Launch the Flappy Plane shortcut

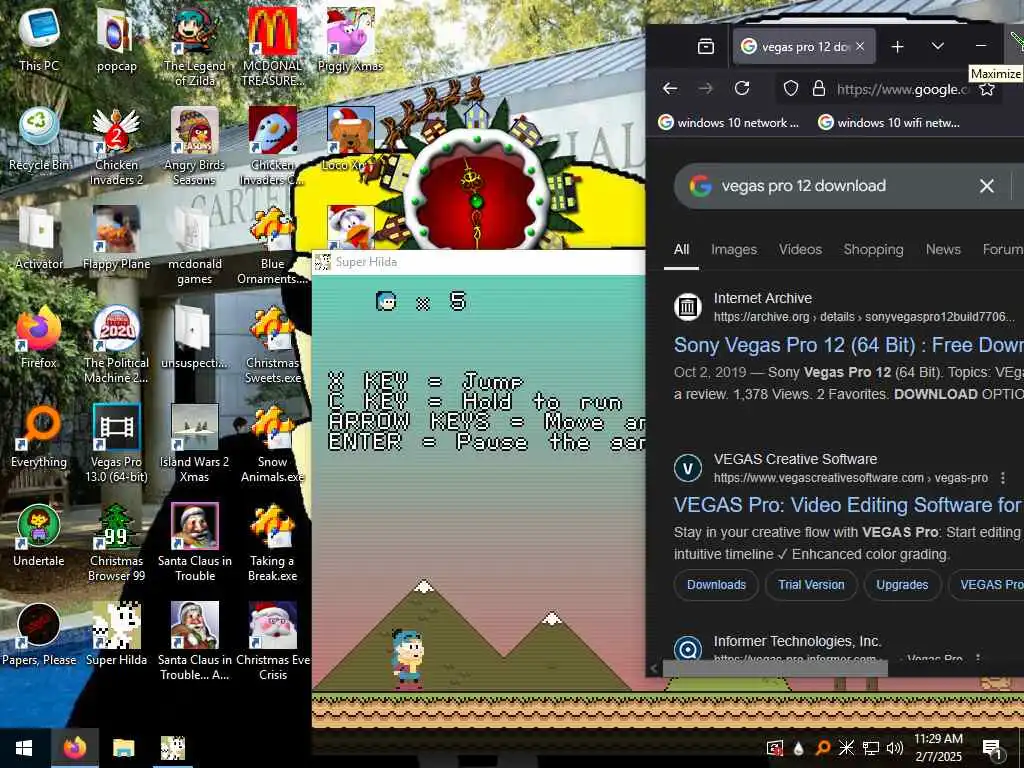pos(116,238)
